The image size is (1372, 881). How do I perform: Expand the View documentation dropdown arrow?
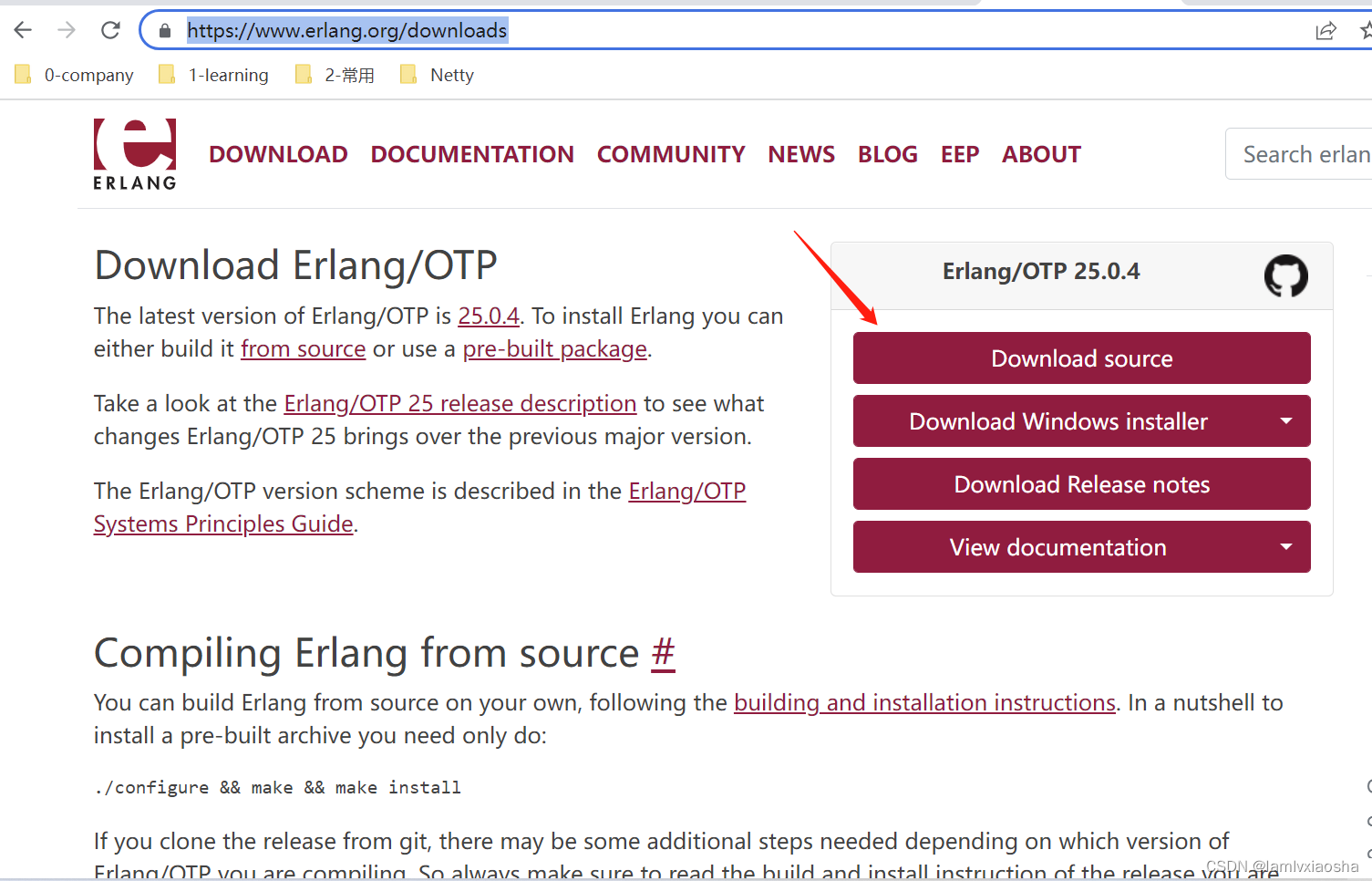[x=1286, y=547]
